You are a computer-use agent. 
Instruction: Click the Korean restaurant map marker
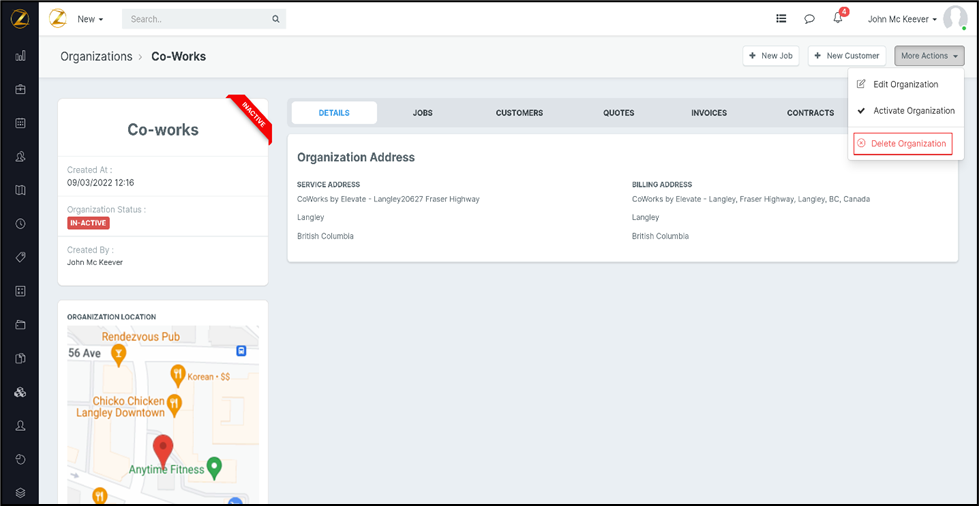[178, 376]
